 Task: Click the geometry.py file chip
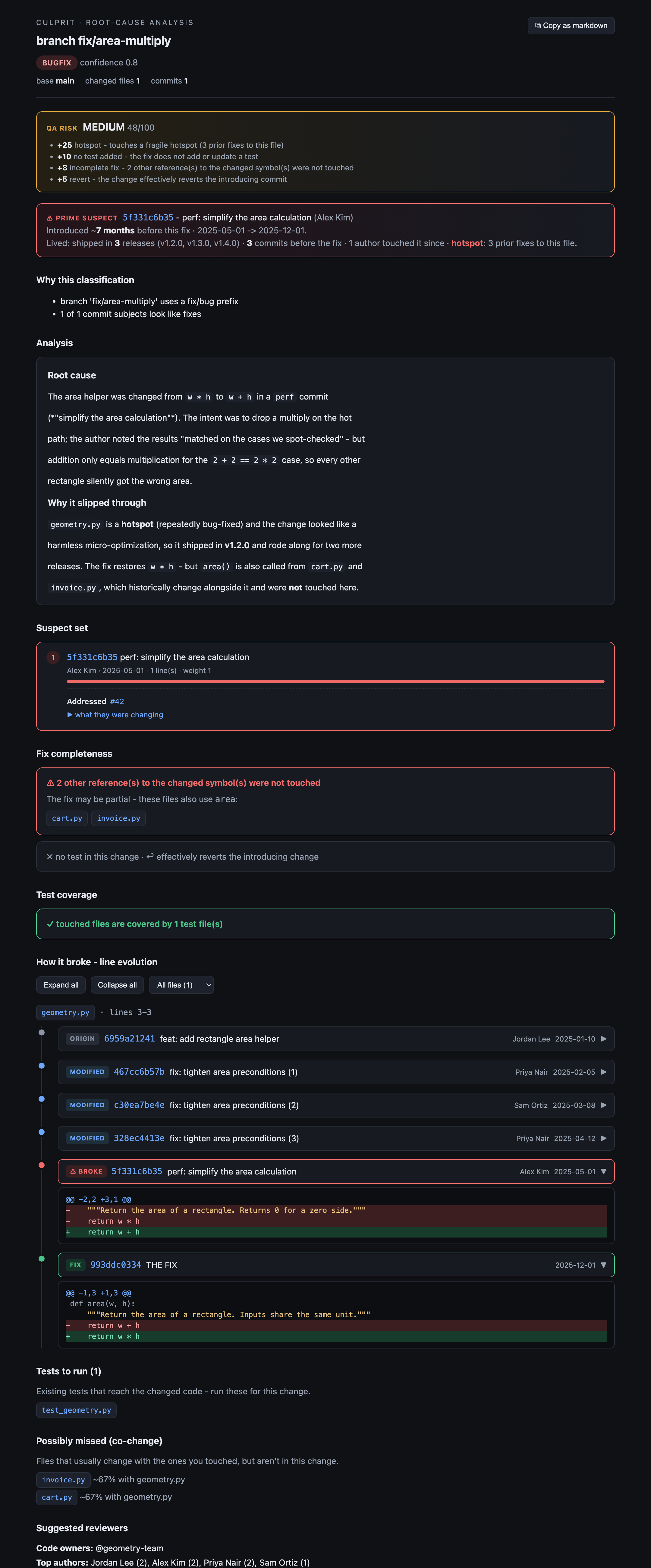pyautogui.click(x=66, y=1012)
